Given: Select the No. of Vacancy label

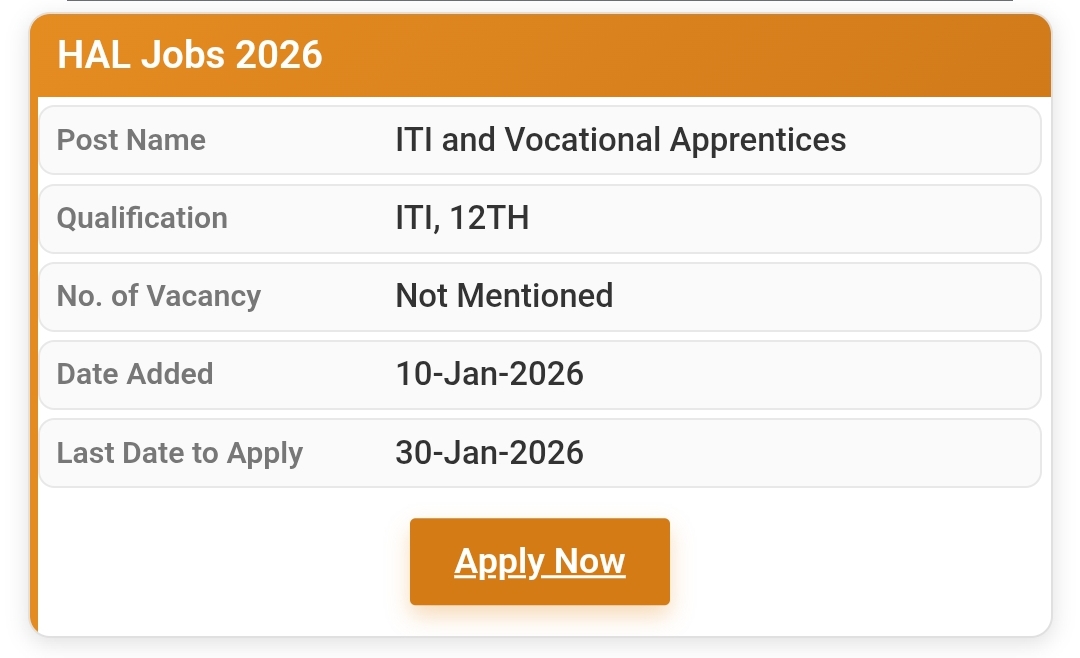Looking at the screenshot, I should (158, 296).
